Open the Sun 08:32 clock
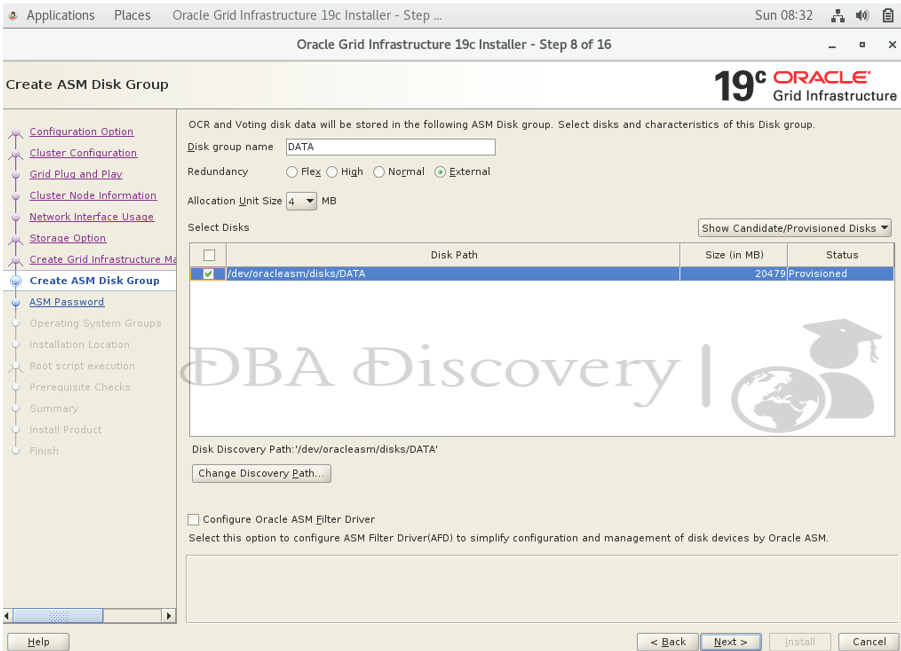 click(x=784, y=16)
